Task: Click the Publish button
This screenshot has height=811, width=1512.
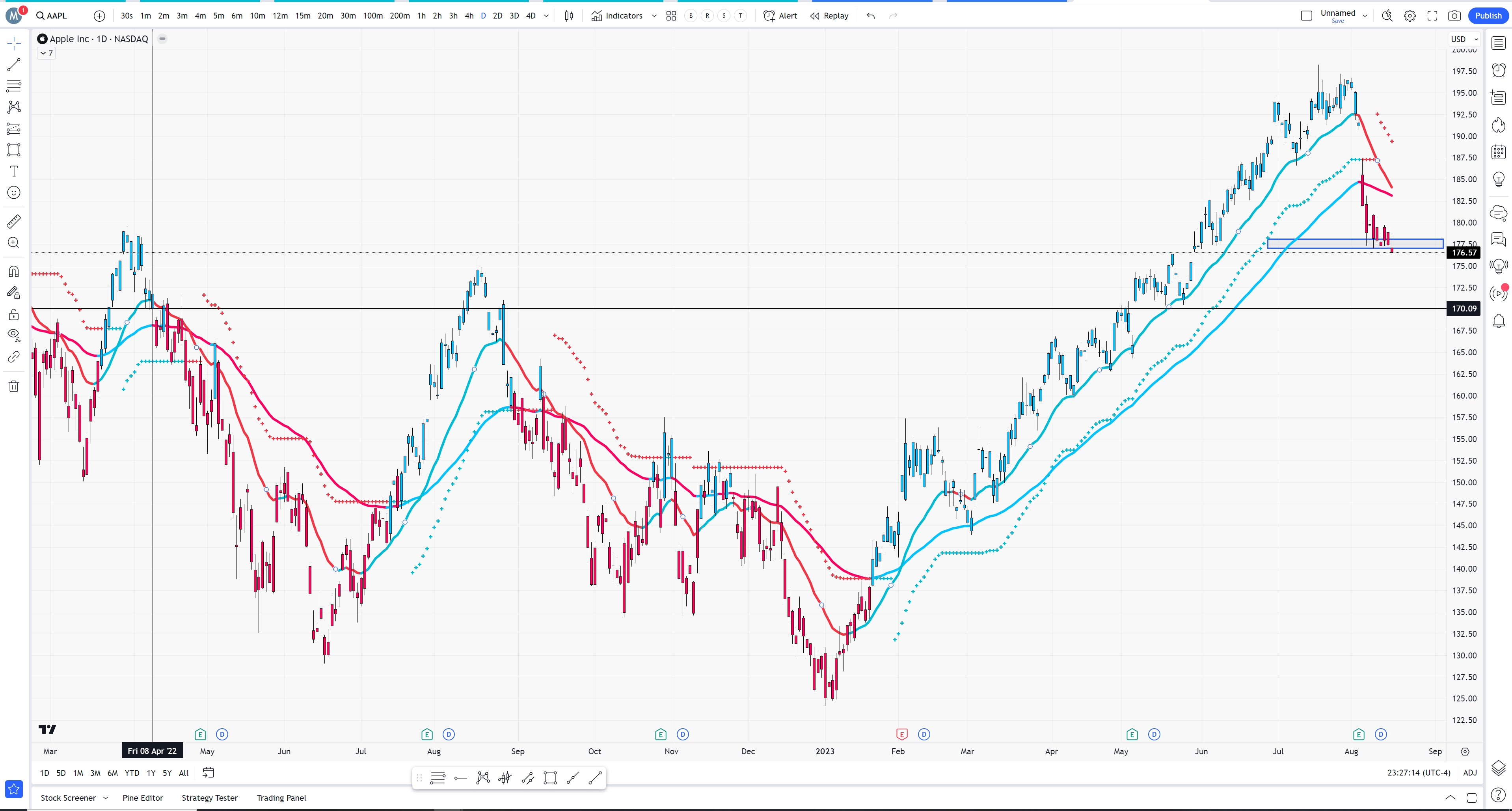Action: (x=1488, y=16)
